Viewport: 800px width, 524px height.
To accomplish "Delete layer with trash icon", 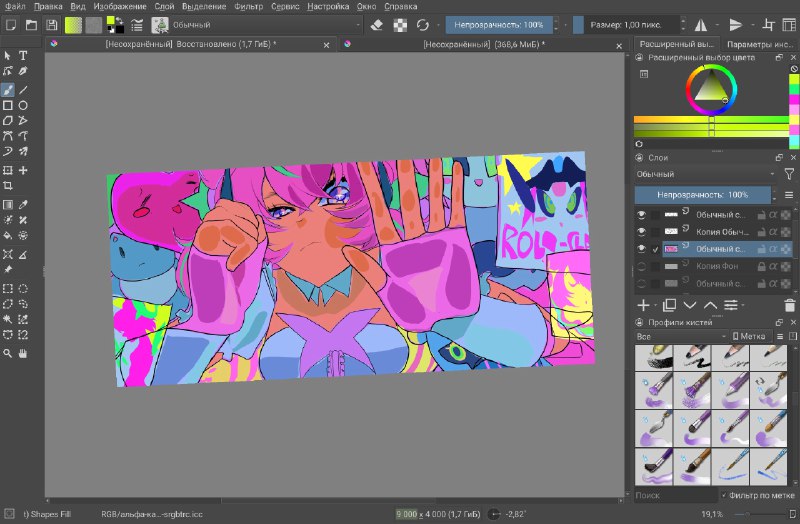I will 789,305.
